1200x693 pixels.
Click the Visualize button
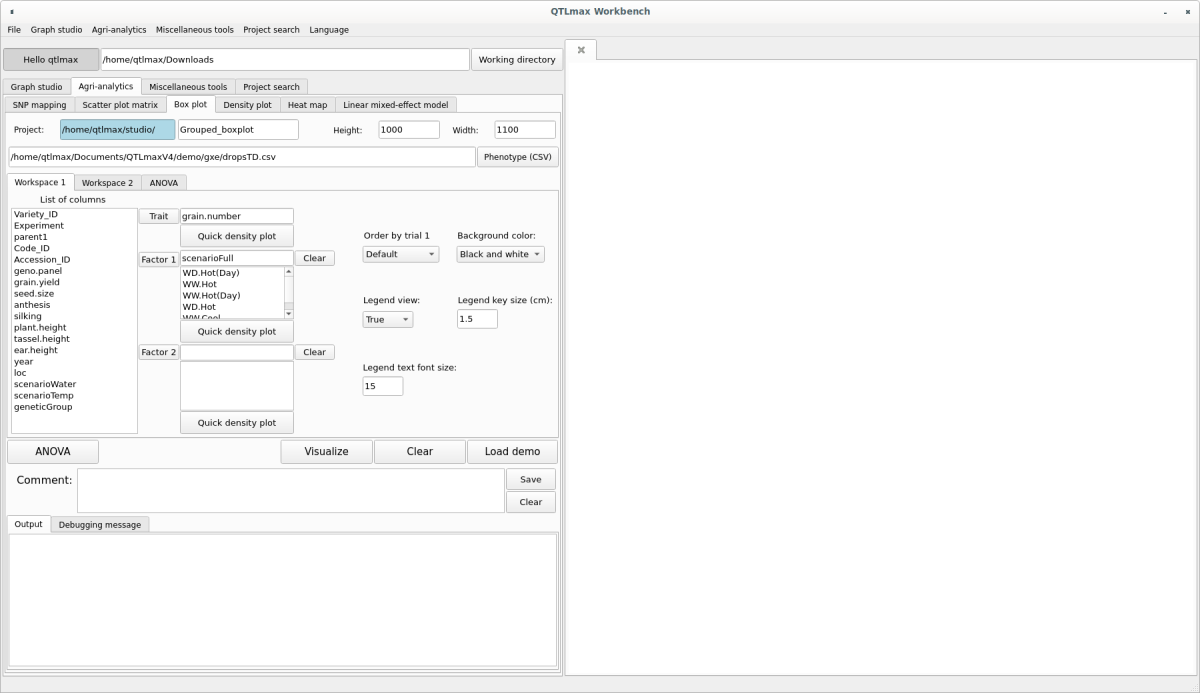[326, 452]
